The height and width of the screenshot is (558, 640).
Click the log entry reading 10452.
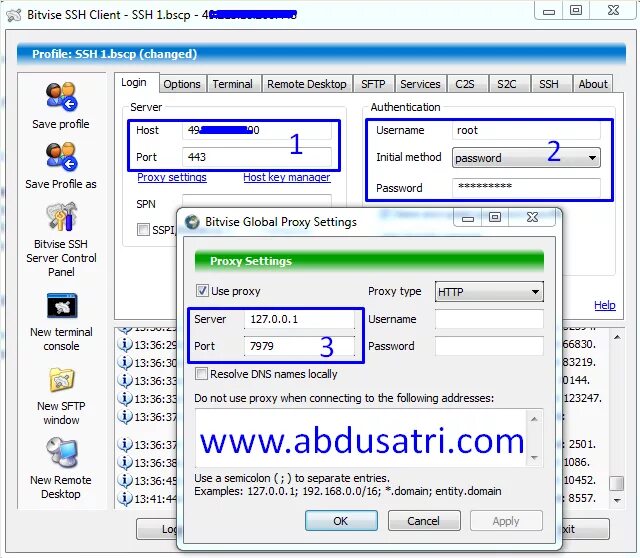[x=580, y=480]
